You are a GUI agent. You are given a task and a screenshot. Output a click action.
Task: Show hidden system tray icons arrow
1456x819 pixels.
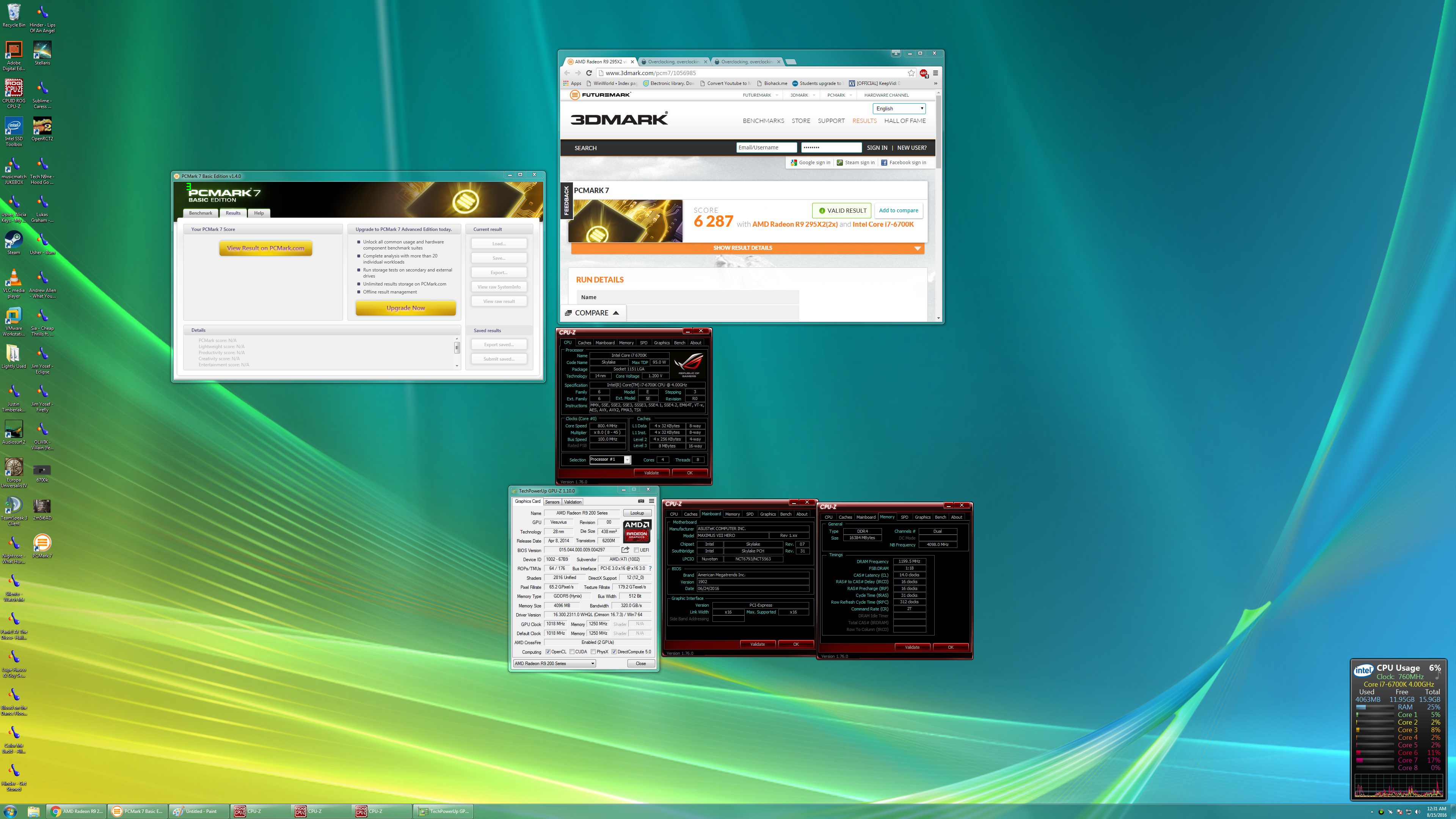coord(1372,812)
